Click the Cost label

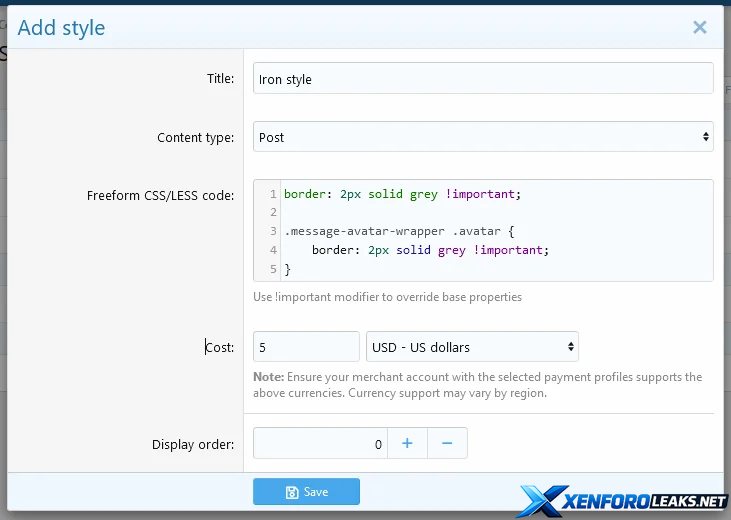tap(219, 347)
